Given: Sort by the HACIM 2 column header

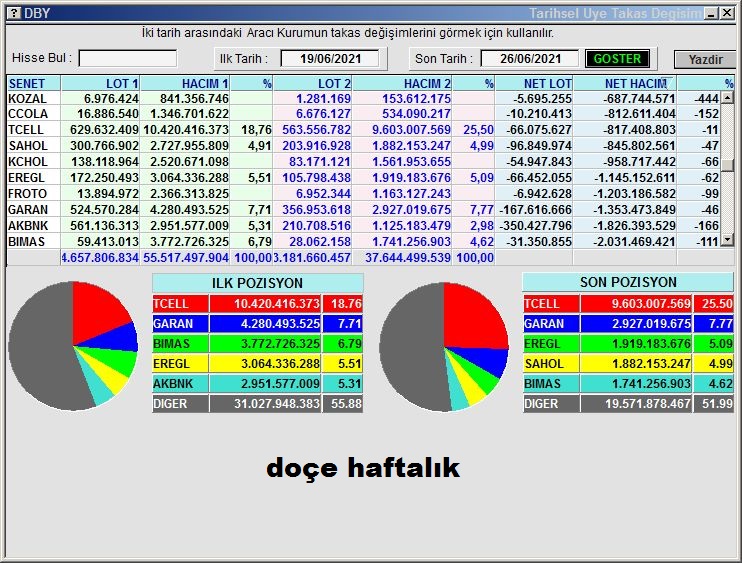Looking at the screenshot, I should coord(402,83).
